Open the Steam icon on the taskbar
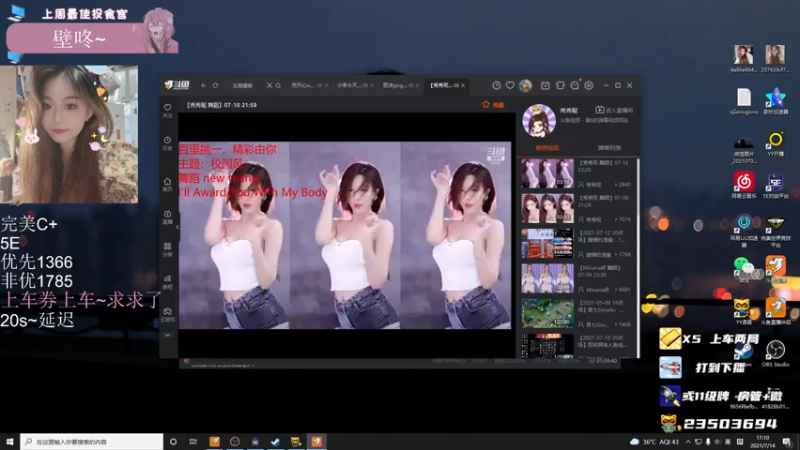The height and width of the screenshot is (450, 800). [x=275, y=441]
